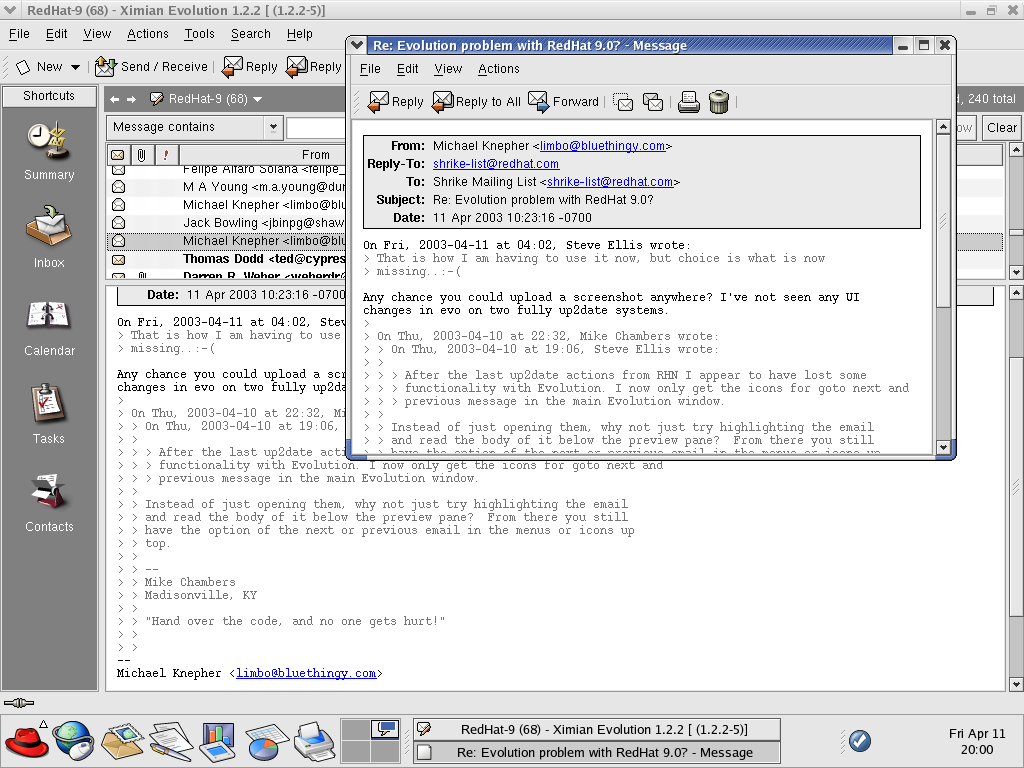Open the Inbox shortcut
This screenshot has width=1024, height=768.
point(49,236)
